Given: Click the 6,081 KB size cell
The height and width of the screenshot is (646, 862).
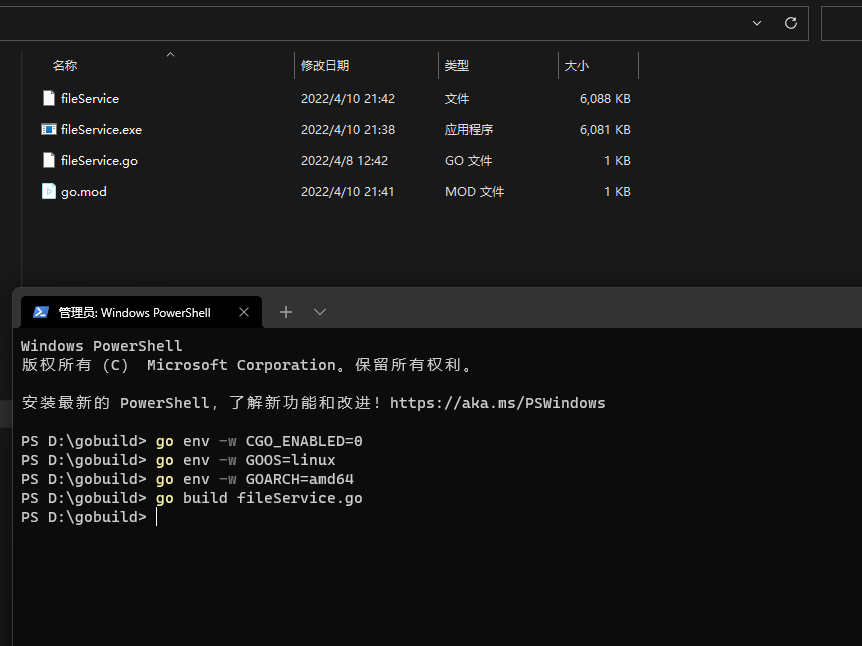Looking at the screenshot, I should 605,130.
